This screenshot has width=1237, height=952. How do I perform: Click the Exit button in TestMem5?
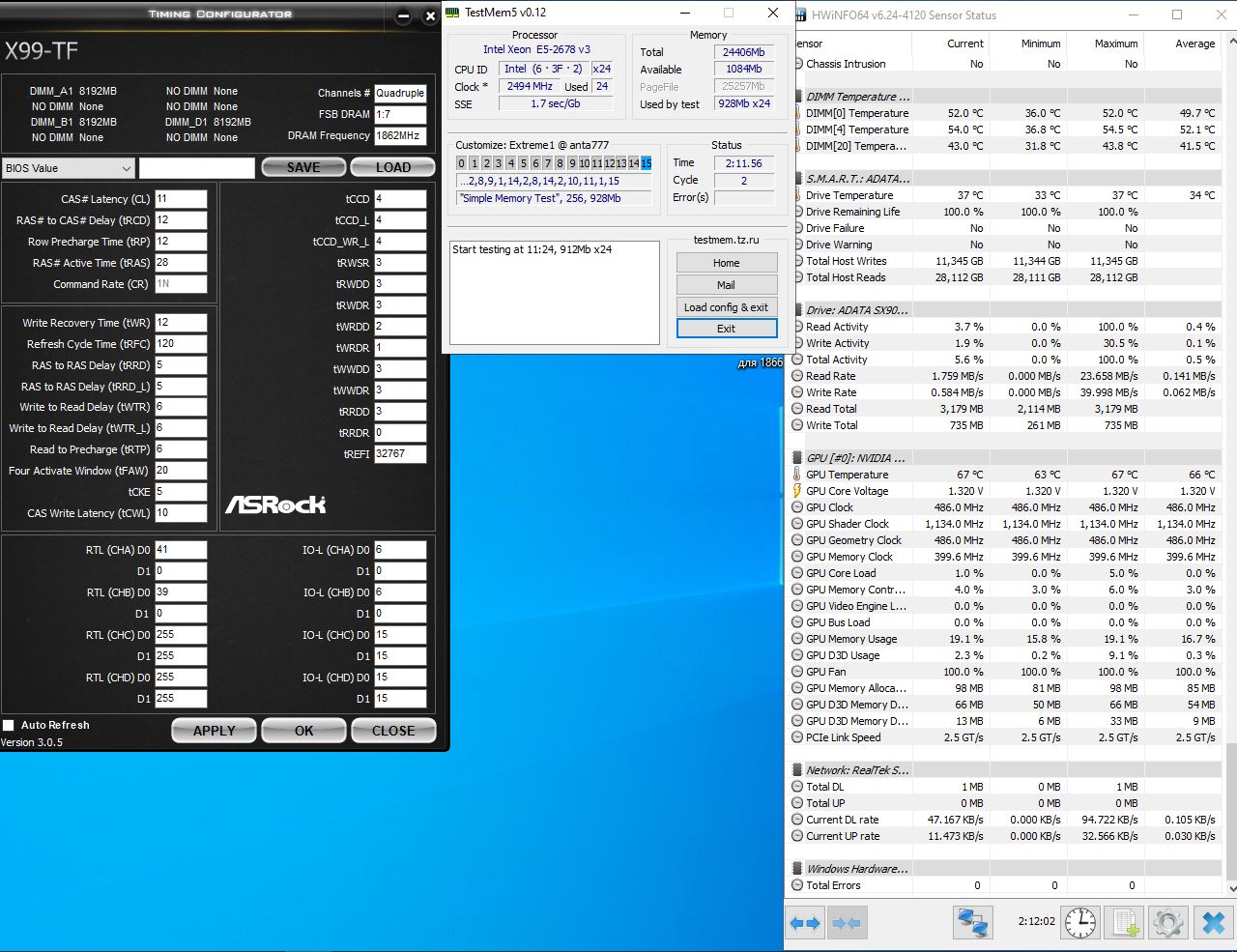click(x=727, y=329)
